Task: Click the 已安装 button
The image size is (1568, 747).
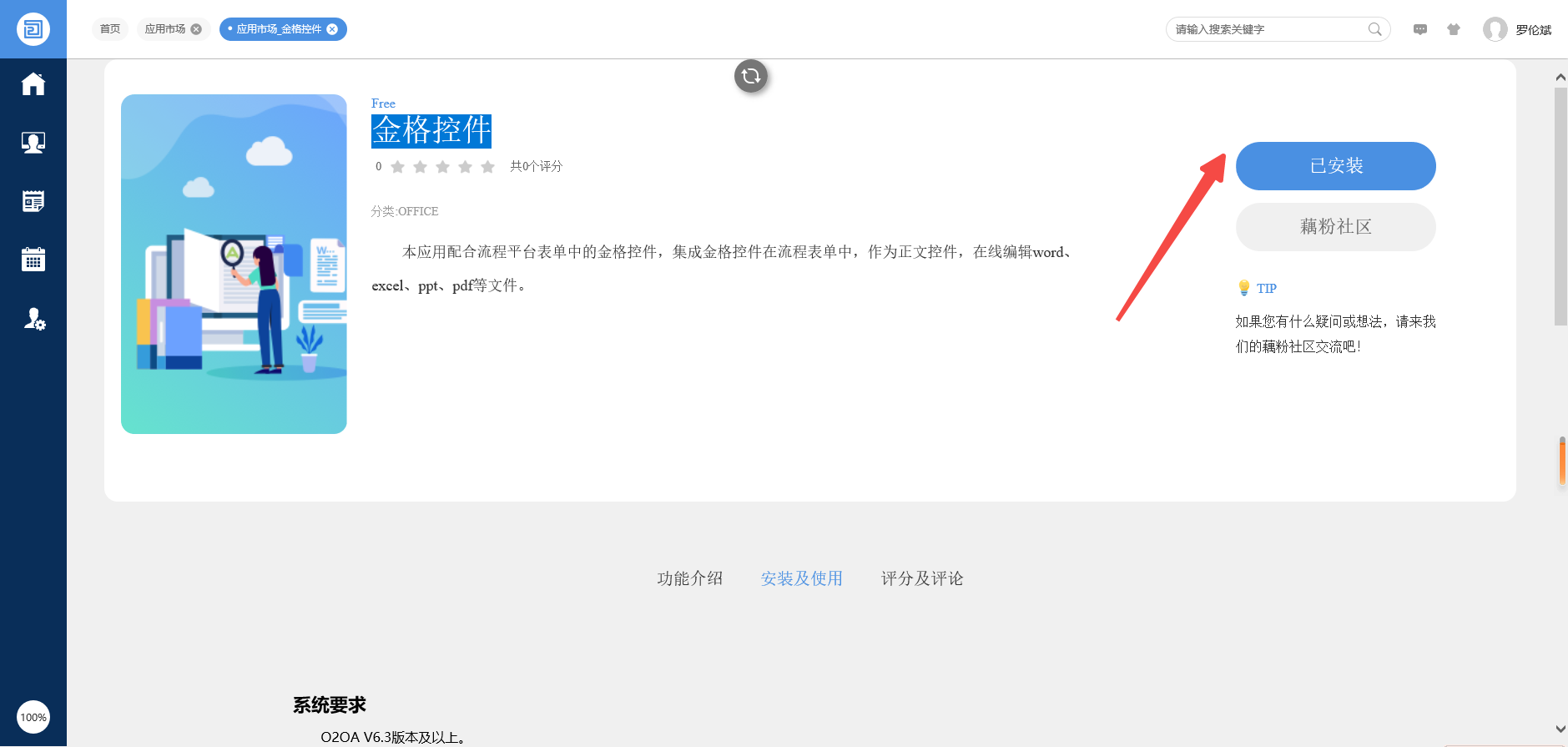Action: click(x=1336, y=166)
